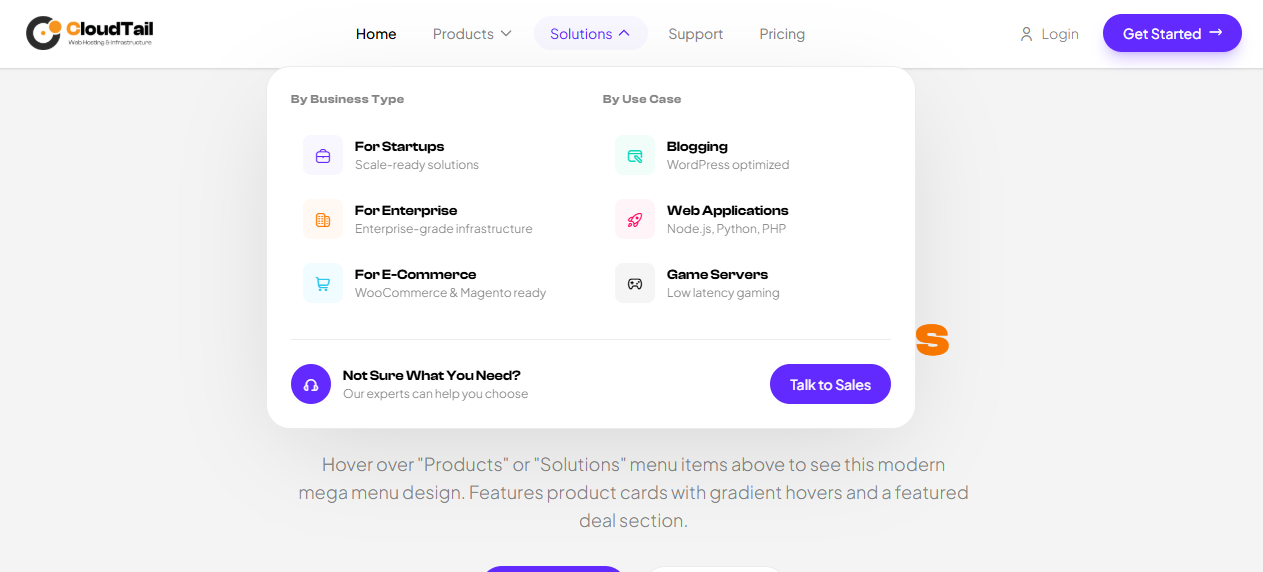Select the For Enterprise solution link

click(x=406, y=211)
